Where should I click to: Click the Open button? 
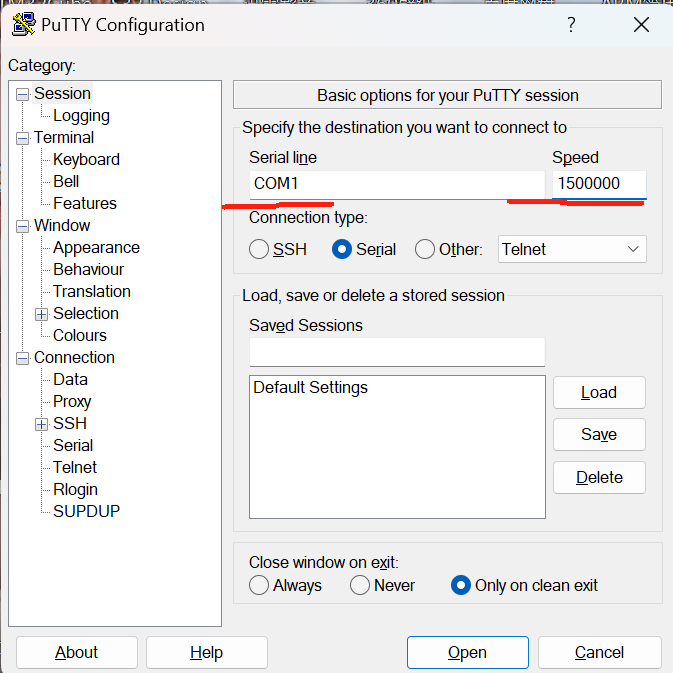click(467, 652)
